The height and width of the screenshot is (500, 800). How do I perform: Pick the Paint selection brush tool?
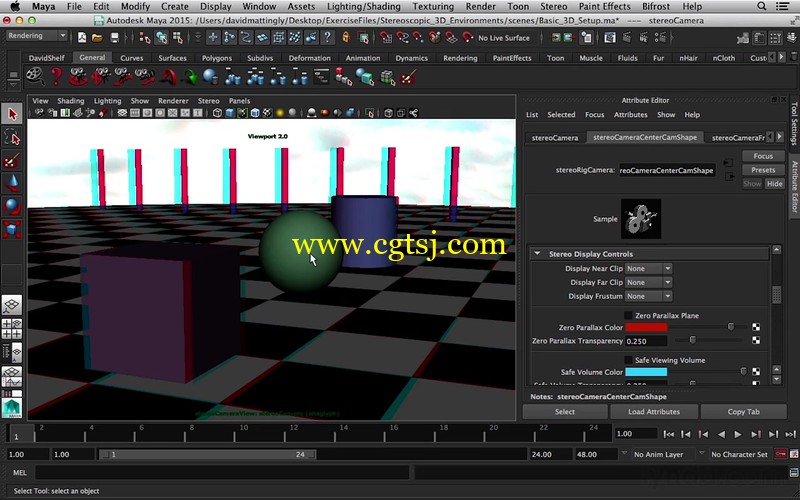(x=12, y=161)
